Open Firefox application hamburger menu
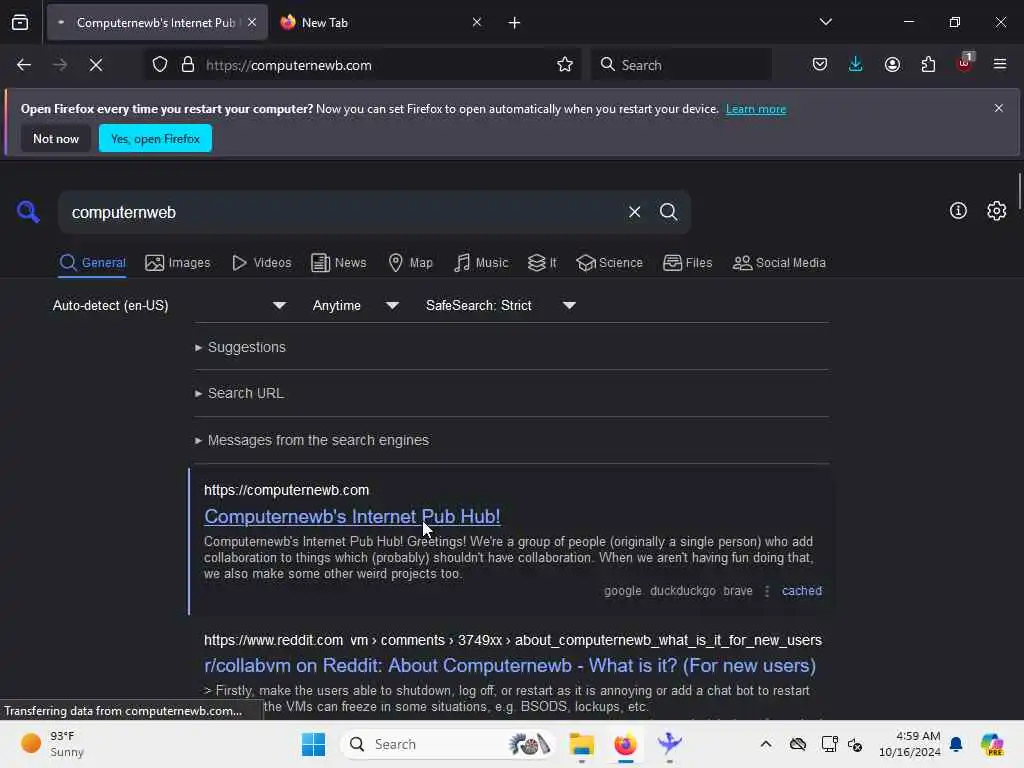Viewport: 1024px width, 768px height. coord(1000,65)
